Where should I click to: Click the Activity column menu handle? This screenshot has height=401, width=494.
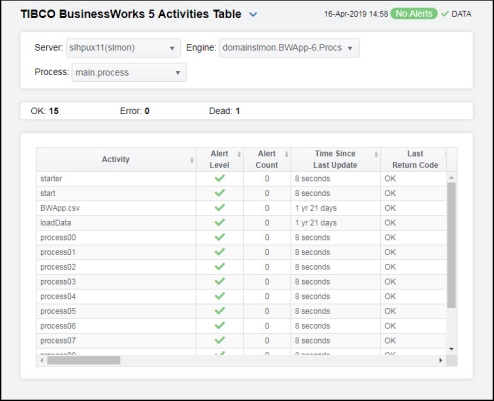(x=192, y=160)
